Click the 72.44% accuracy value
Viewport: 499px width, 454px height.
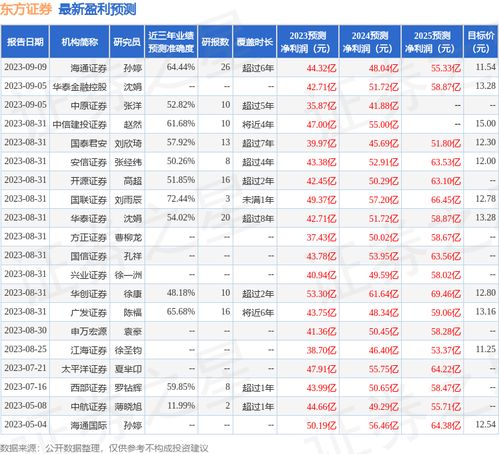point(181,199)
